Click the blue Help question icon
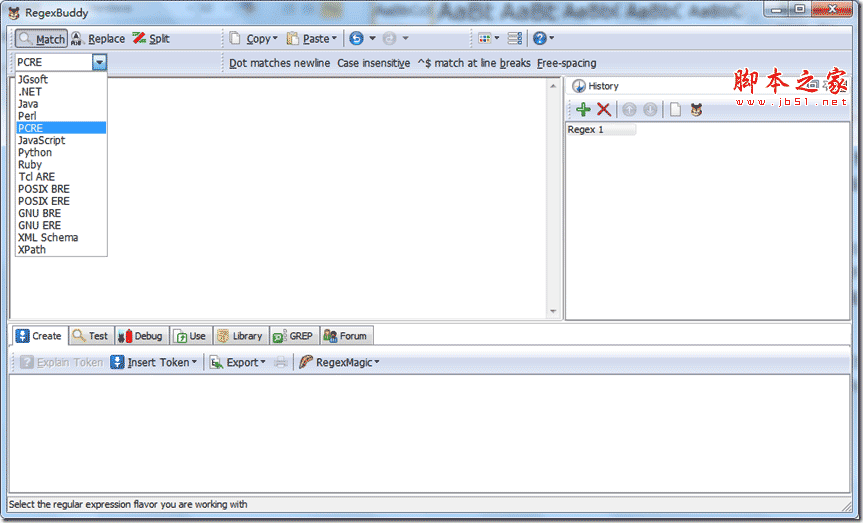Screen dimensions: 863x523 (540, 38)
